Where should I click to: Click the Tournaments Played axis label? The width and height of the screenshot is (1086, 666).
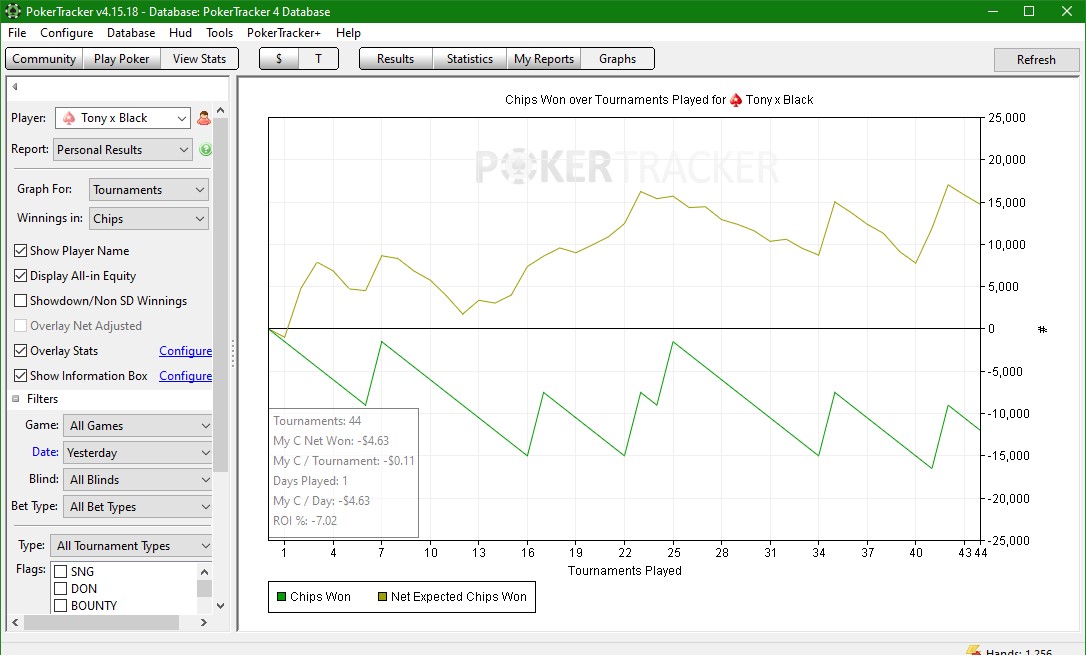click(625, 570)
